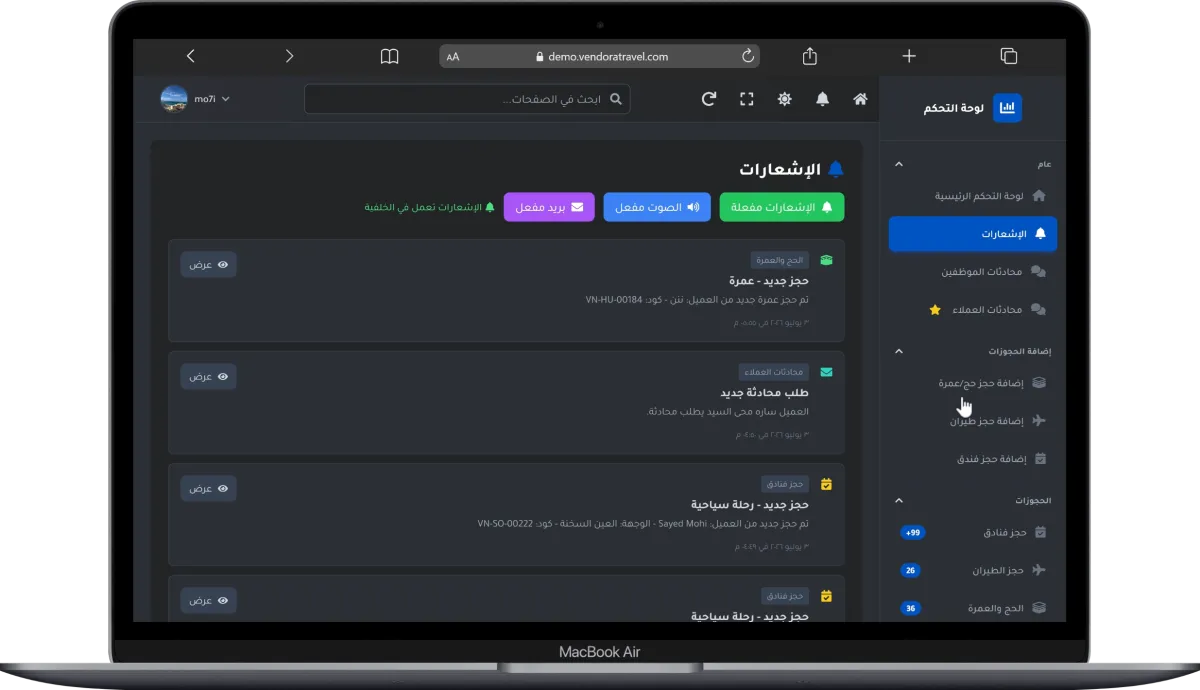Screen dimensions: 1200x690
Task: Click the محادثات العملاء category tag
Action: click(774, 372)
